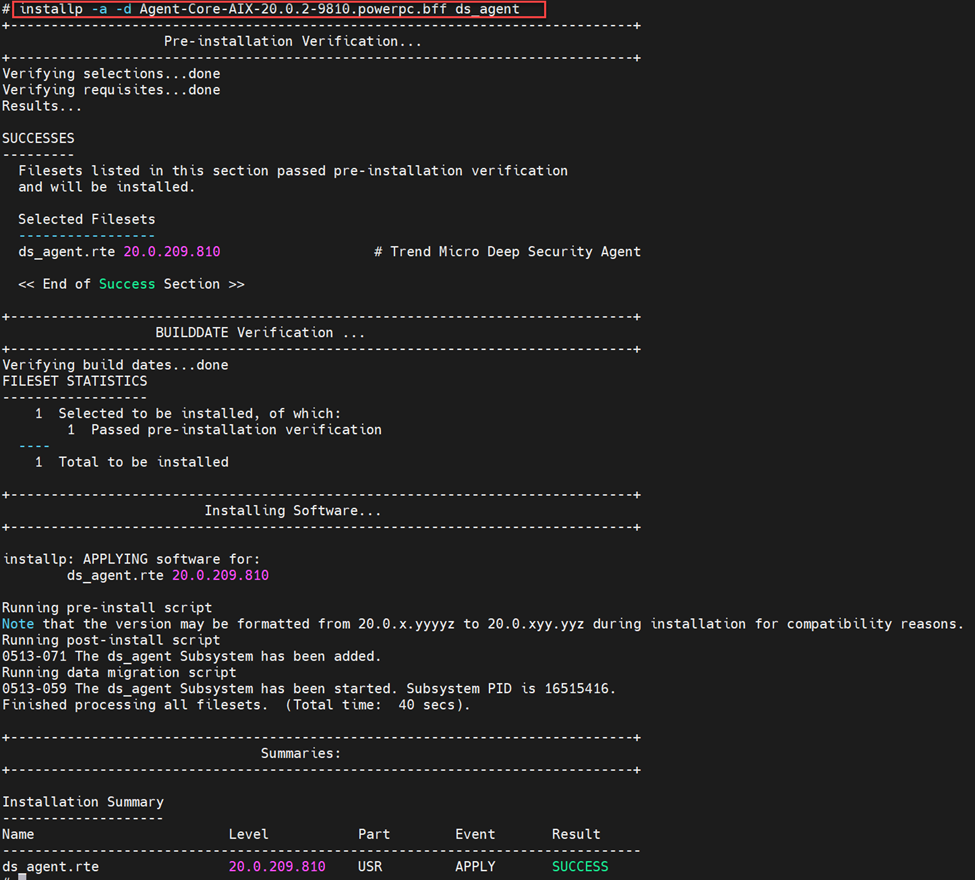Click the '# Trend Micro Deep Security Agent' comment
The image size is (975, 880).
tap(507, 252)
